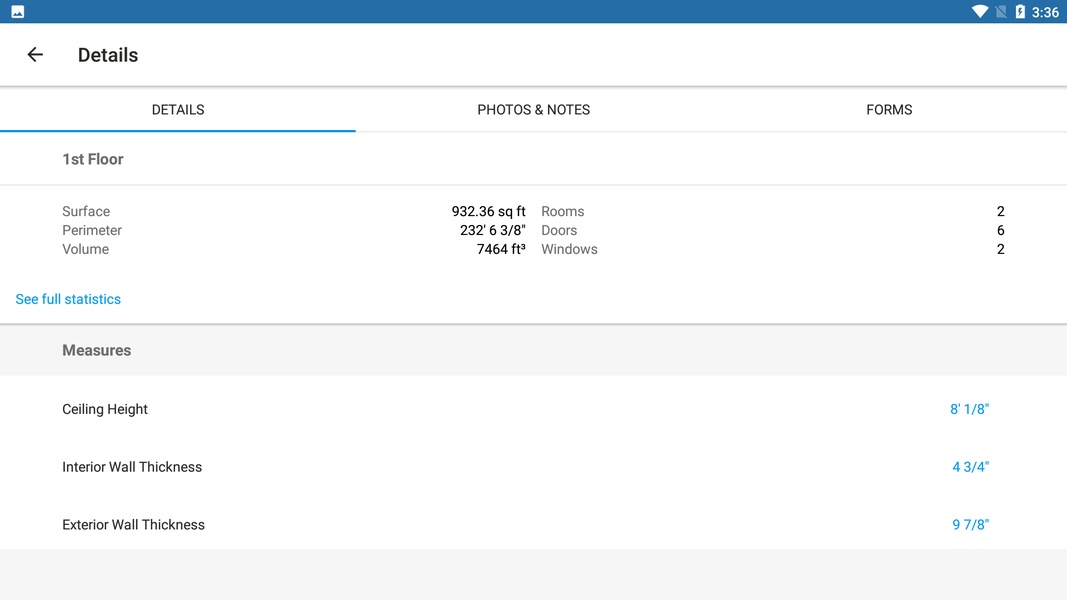This screenshot has height=600, width=1067.
Task: Tap the Surface value 932.36 sq ft
Action: click(489, 212)
